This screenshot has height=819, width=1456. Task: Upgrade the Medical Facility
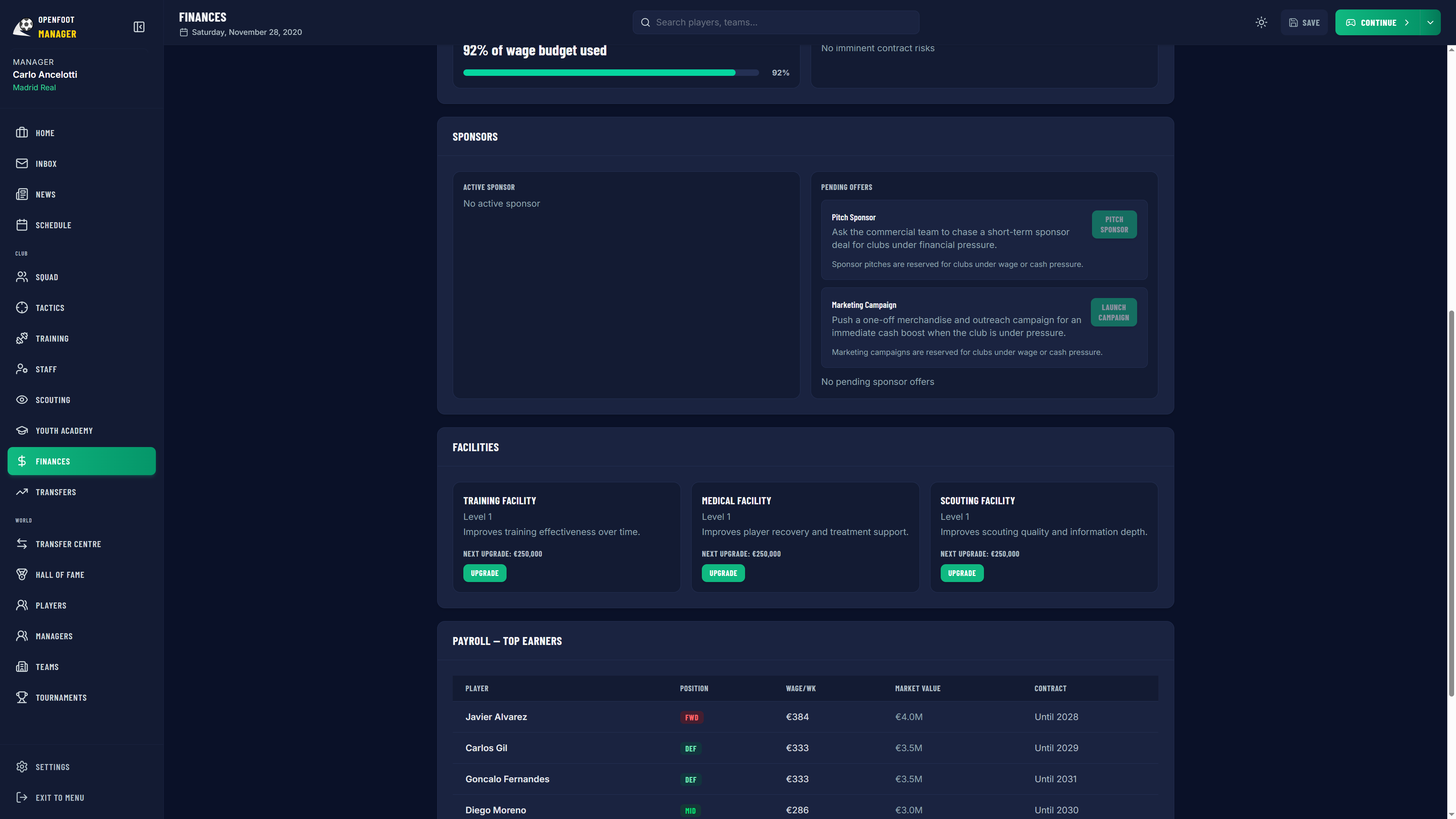point(723,573)
